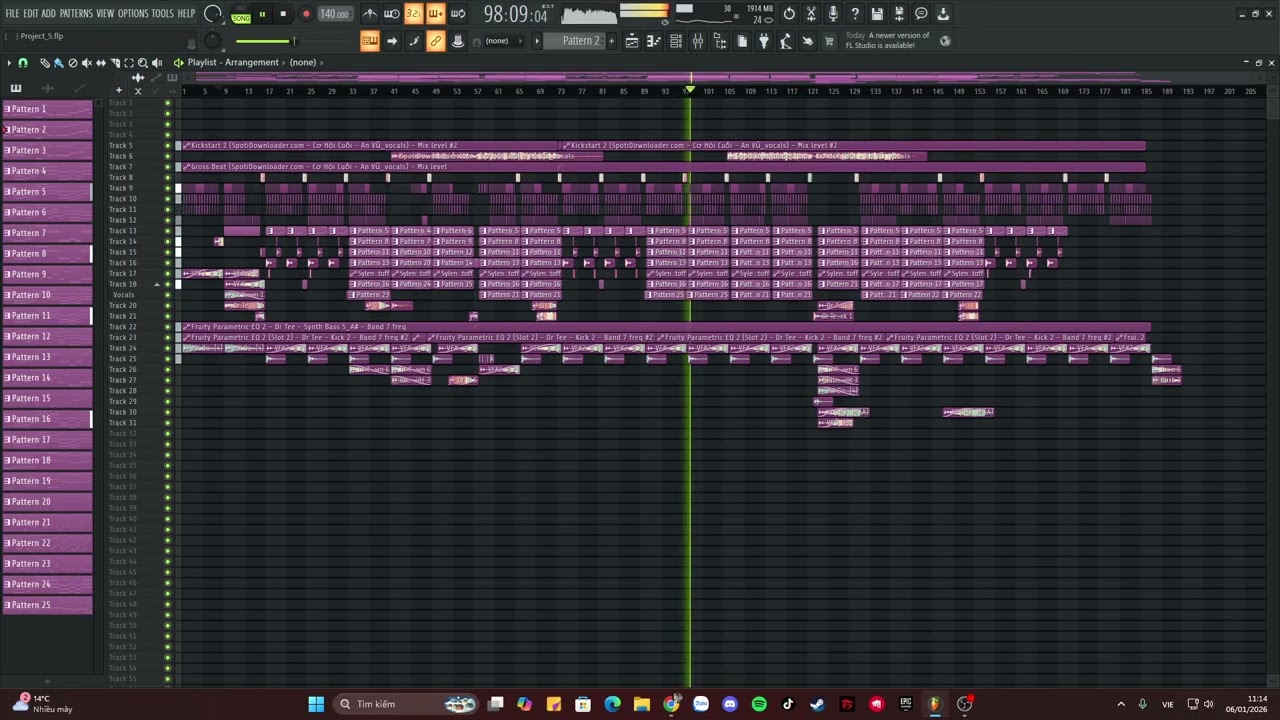Viewport: 1280px width, 720px height.
Task: Click the stamp tool icon
Action: click(x=458, y=41)
